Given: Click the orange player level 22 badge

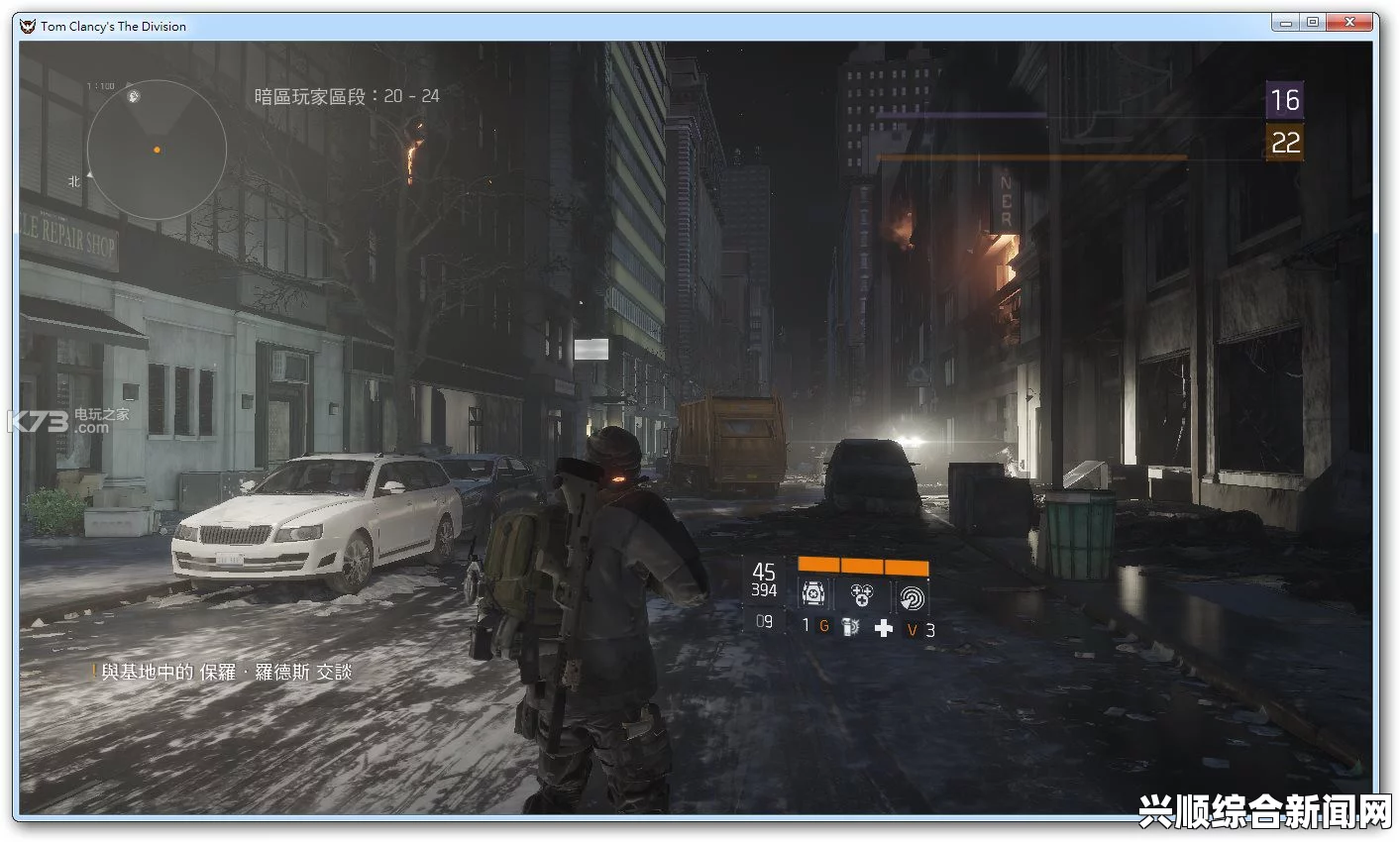Looking at the screenshot, I should pyautogui.click(x=1284, y=143).
